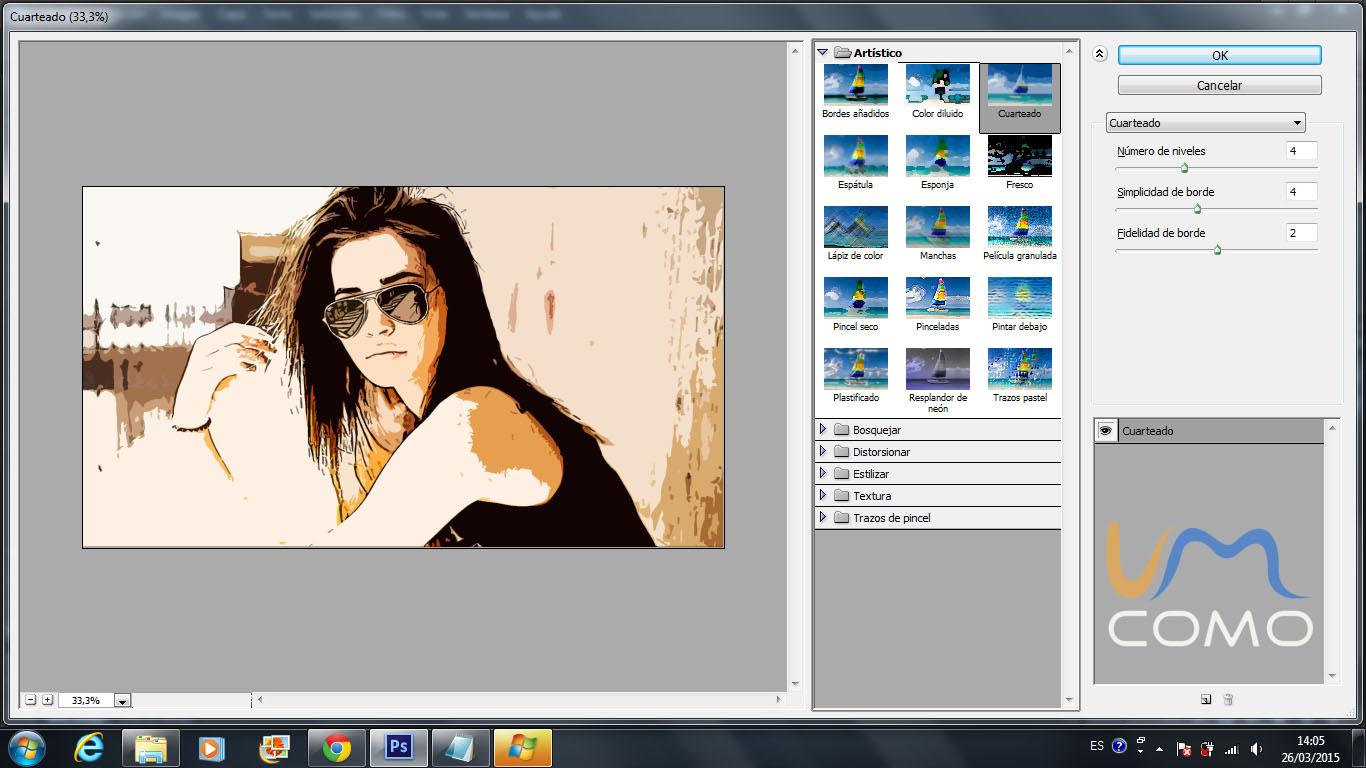
Task: Launch Google Chrome from taskbar
Action: point(337,747)
